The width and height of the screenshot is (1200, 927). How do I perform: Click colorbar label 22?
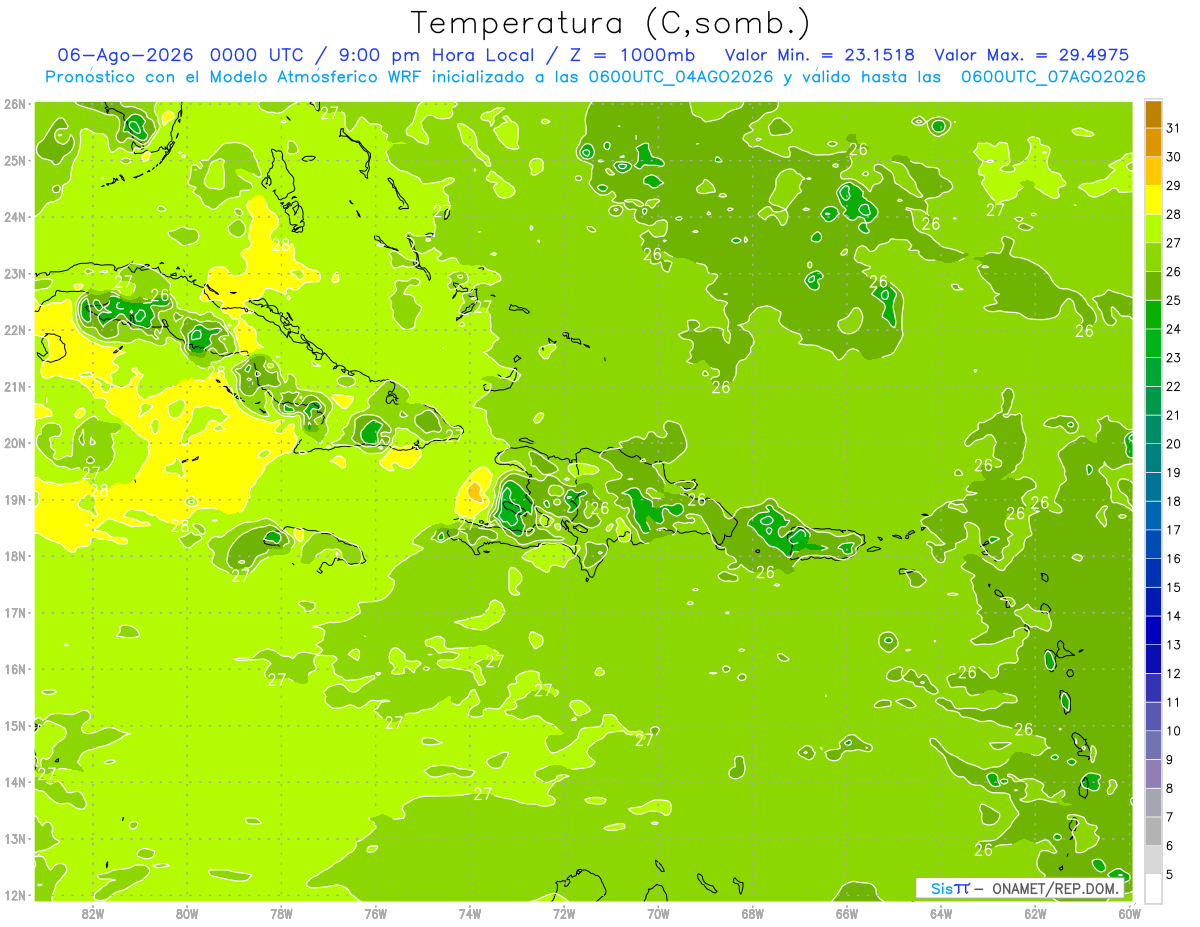tap(1173, 386)
